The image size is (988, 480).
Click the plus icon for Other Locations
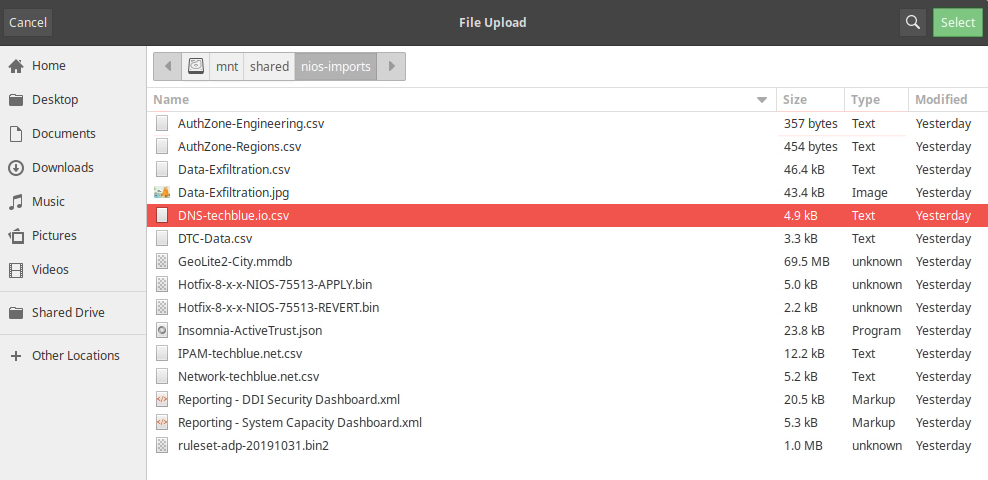[x=16, y=356]
